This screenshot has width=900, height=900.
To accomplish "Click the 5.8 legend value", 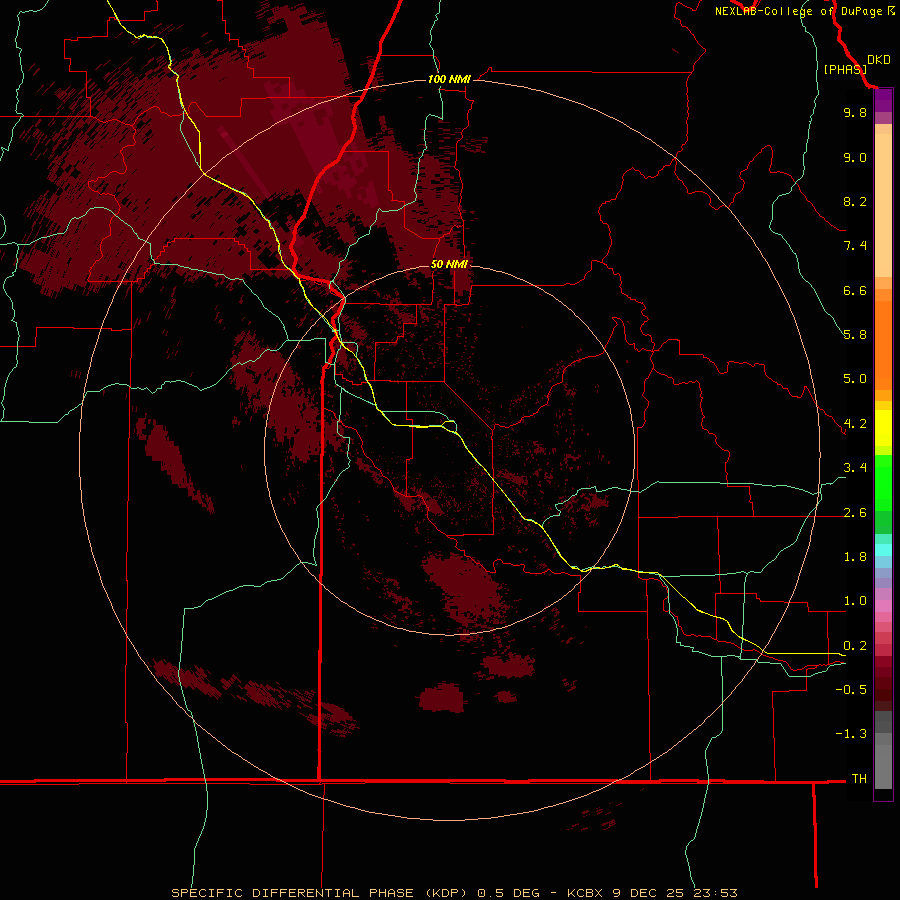I will (855, 335).
